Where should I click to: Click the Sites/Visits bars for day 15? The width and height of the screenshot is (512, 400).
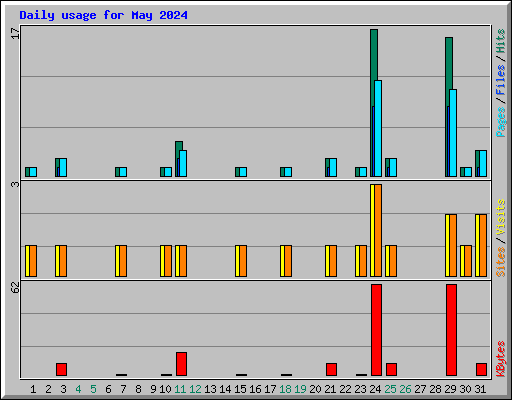[241, 261]
